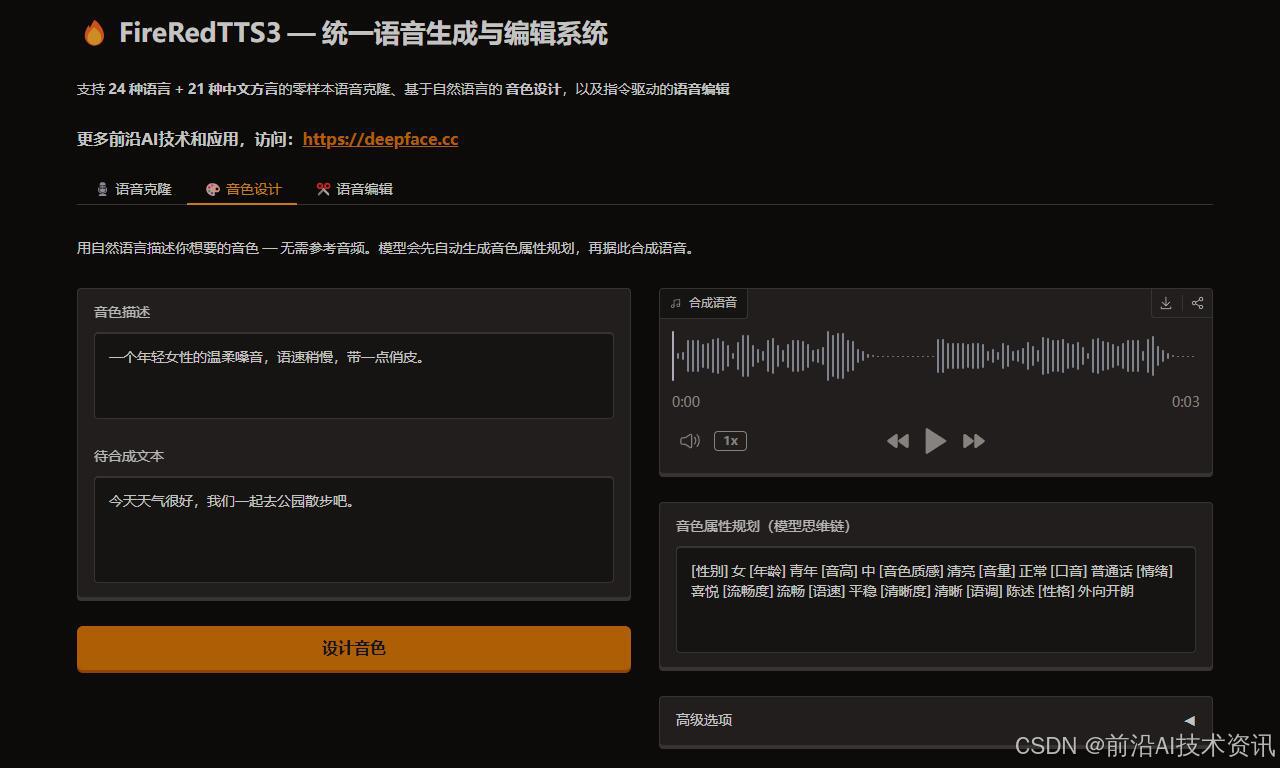Click the microphone icon on 语音克隆
Viewport: 1280px width, 768px height.
click(102, 189)
